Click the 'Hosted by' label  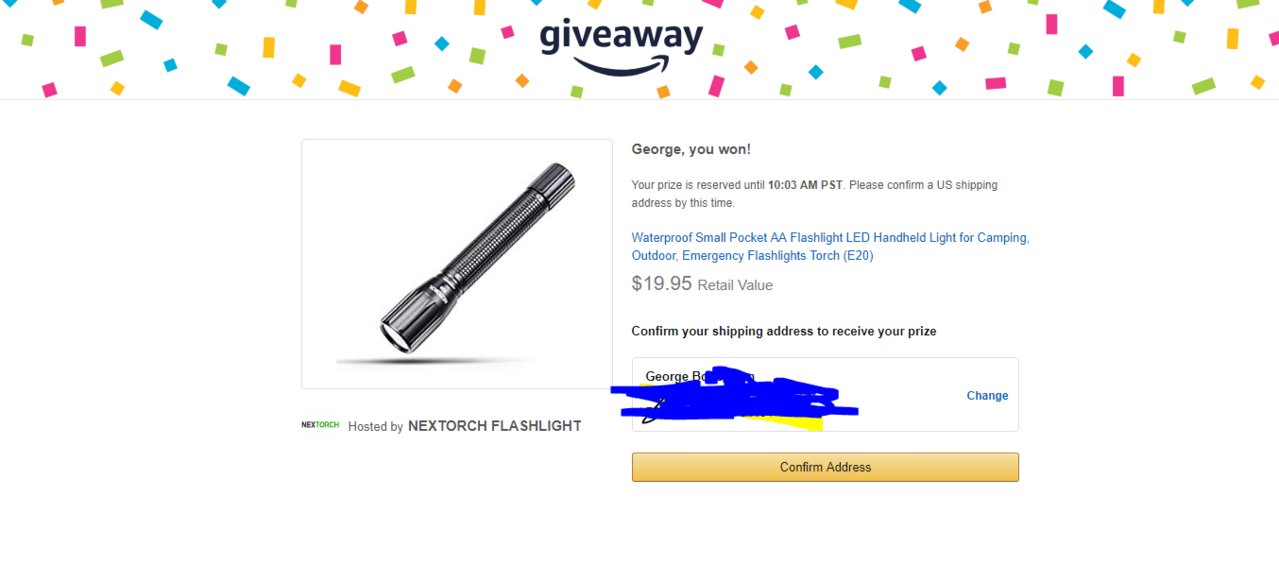tap(375, 426)
